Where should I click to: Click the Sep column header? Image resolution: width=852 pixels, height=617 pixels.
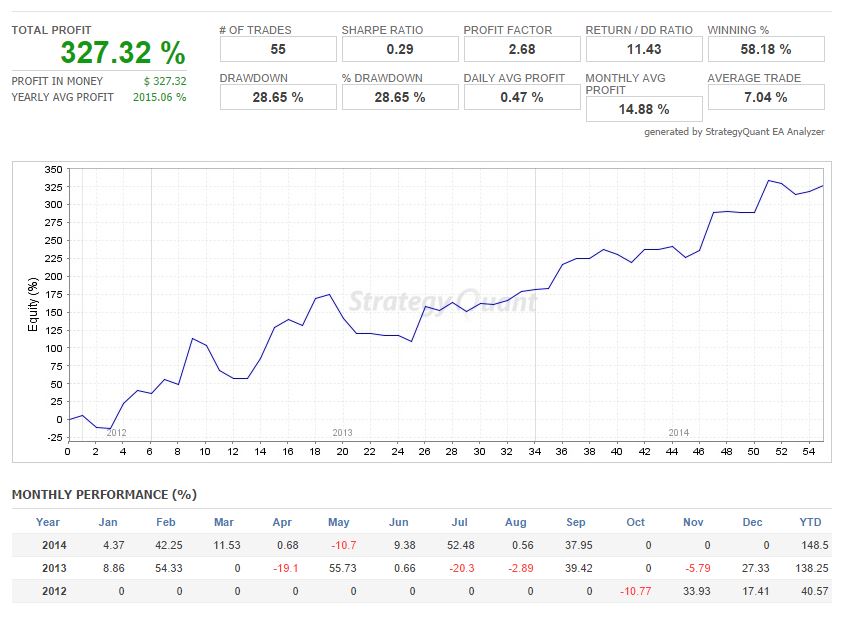(576, 522)
